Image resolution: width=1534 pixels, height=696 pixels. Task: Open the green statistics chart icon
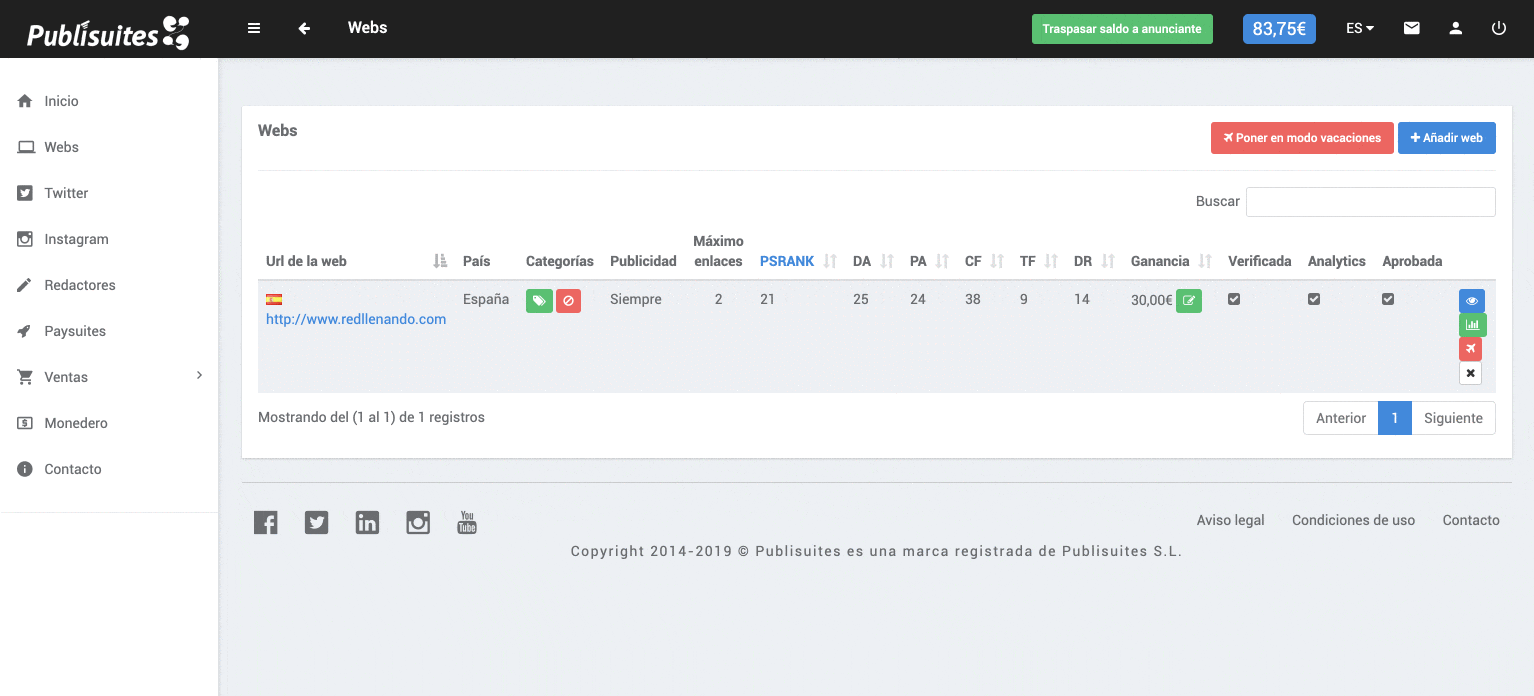pos(1472,325)
